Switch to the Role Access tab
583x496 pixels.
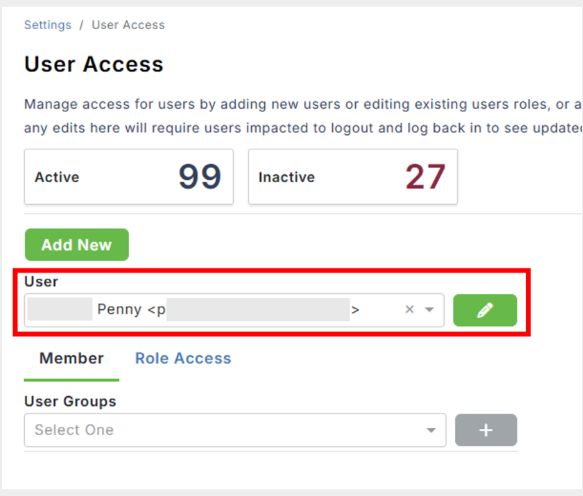point(183,358)
